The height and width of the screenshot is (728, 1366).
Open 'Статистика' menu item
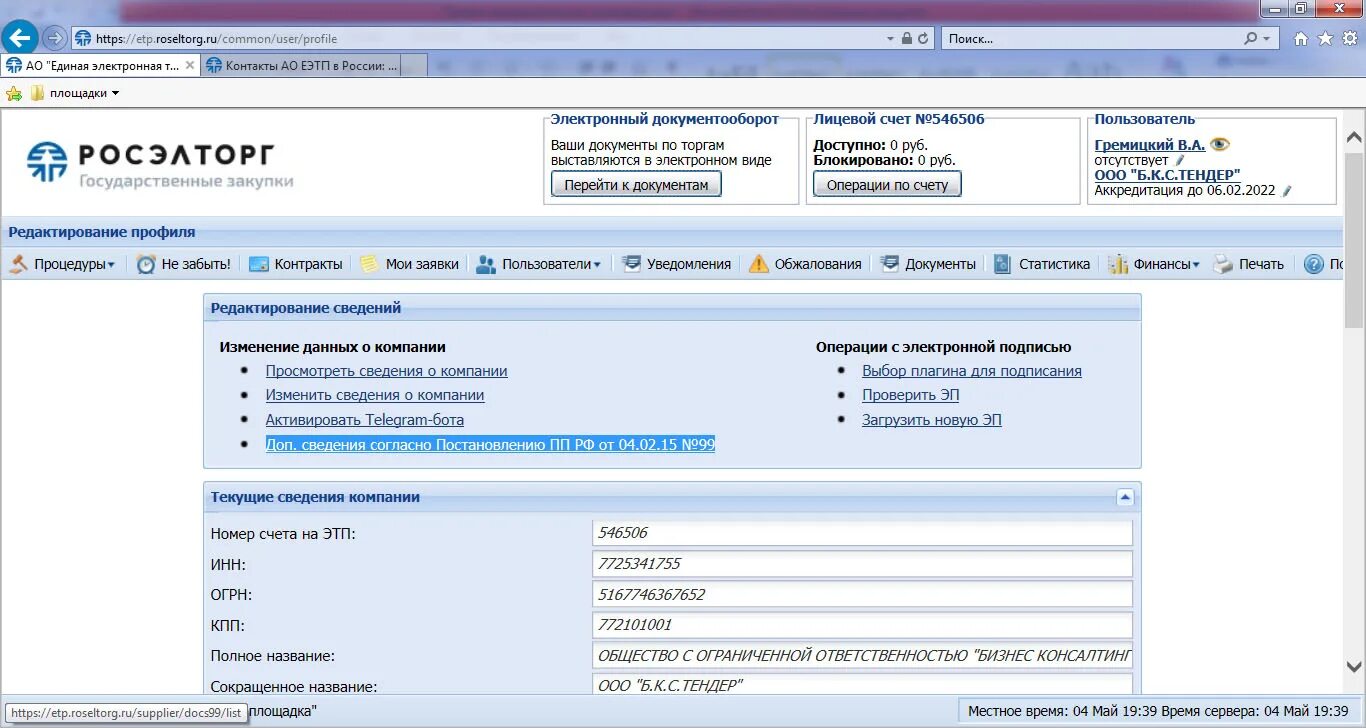[1054, 264]
